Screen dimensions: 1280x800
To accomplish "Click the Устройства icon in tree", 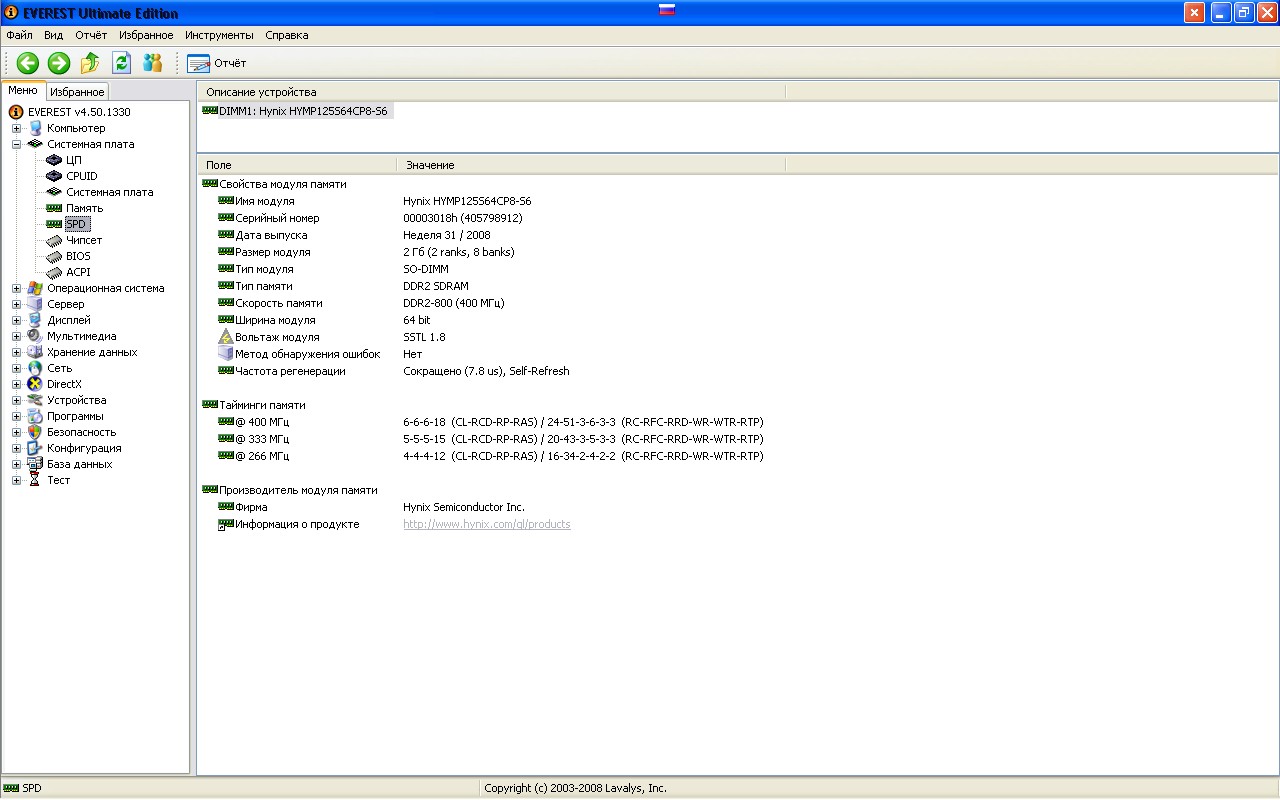I will [35, 400].
